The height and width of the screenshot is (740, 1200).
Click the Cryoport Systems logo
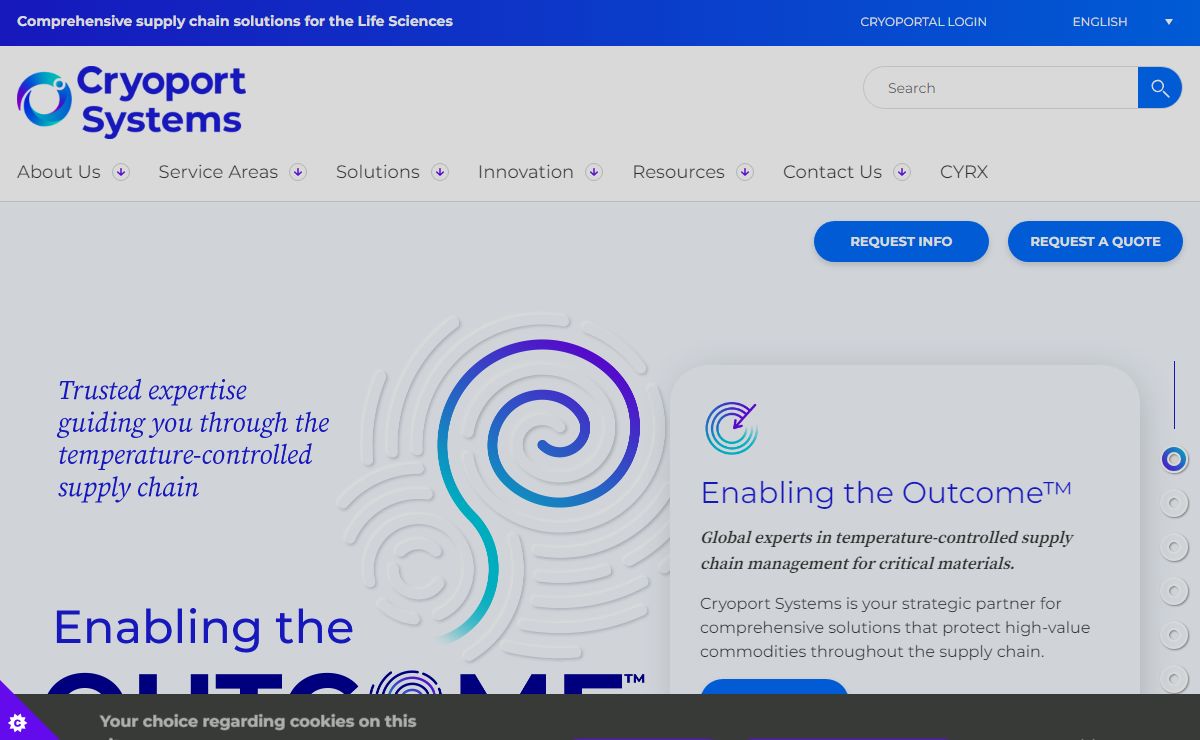pyautogui.click(x=131, y=101)
